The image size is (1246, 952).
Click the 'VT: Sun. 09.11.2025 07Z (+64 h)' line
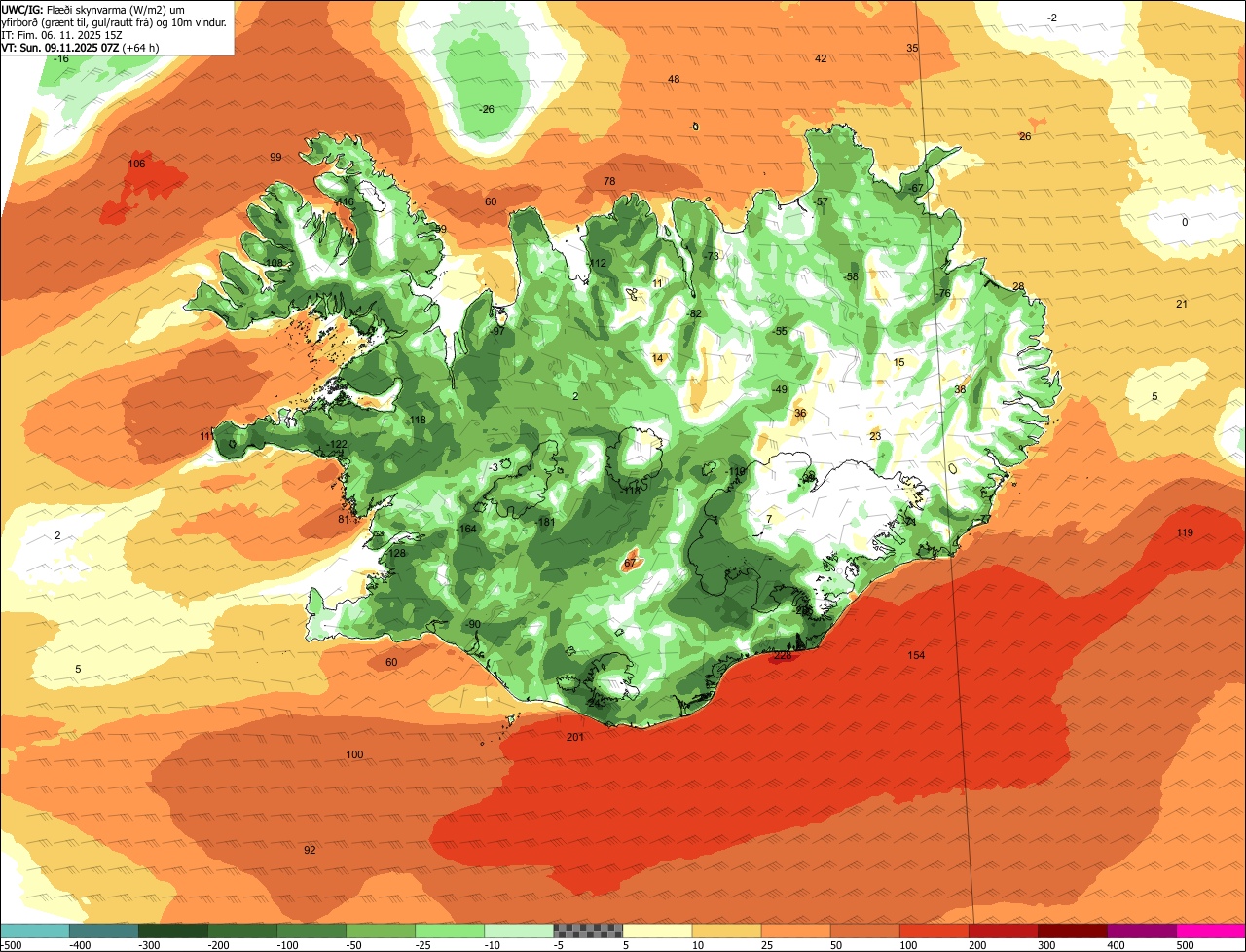click(x=81, y=48)
